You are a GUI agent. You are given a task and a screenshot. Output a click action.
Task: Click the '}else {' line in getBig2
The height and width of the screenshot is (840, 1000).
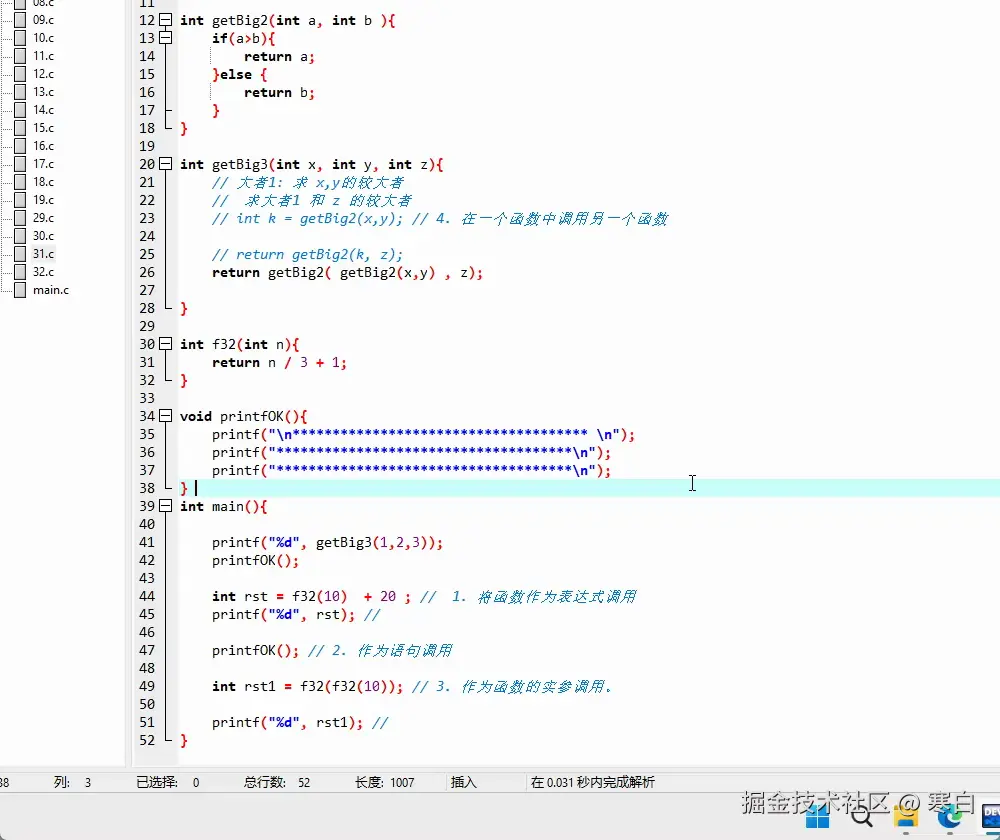240,75
